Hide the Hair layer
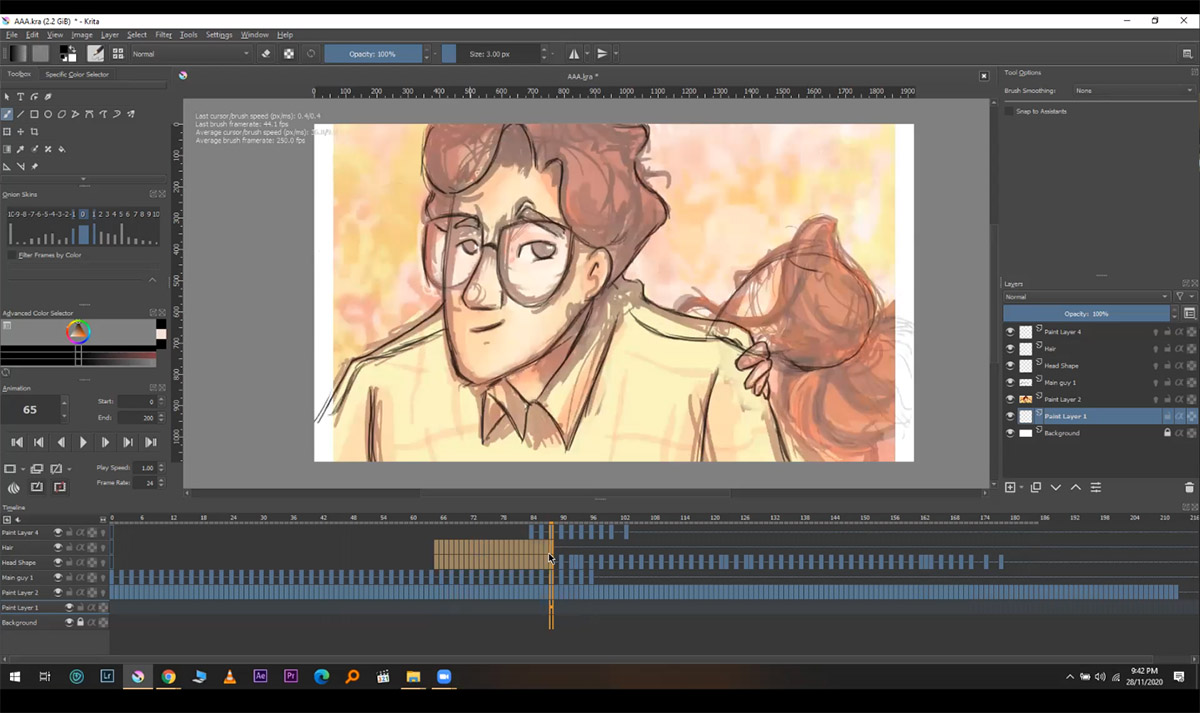1200x713 pixels. 1010,349
